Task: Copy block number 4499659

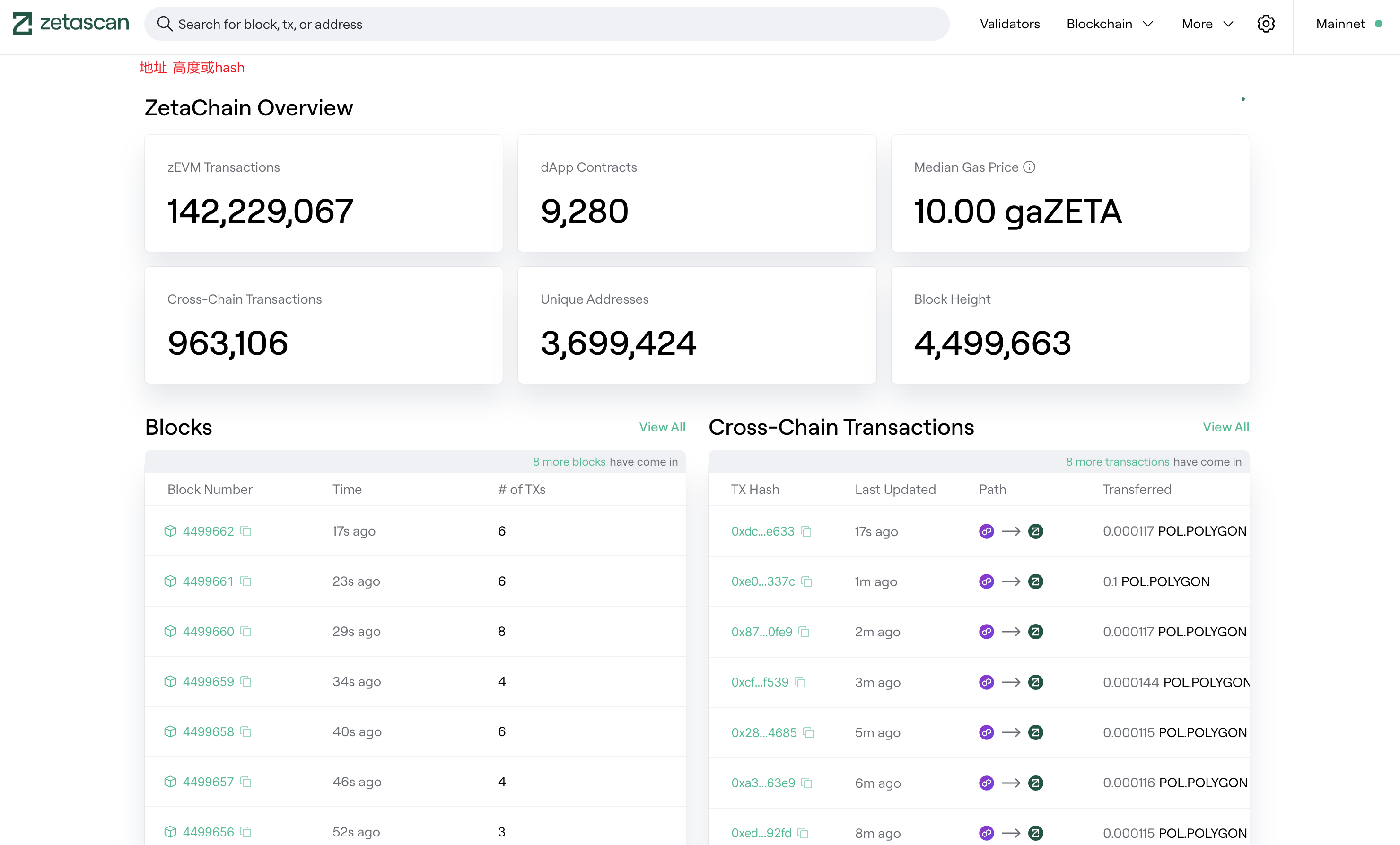Action: point(245,681)
